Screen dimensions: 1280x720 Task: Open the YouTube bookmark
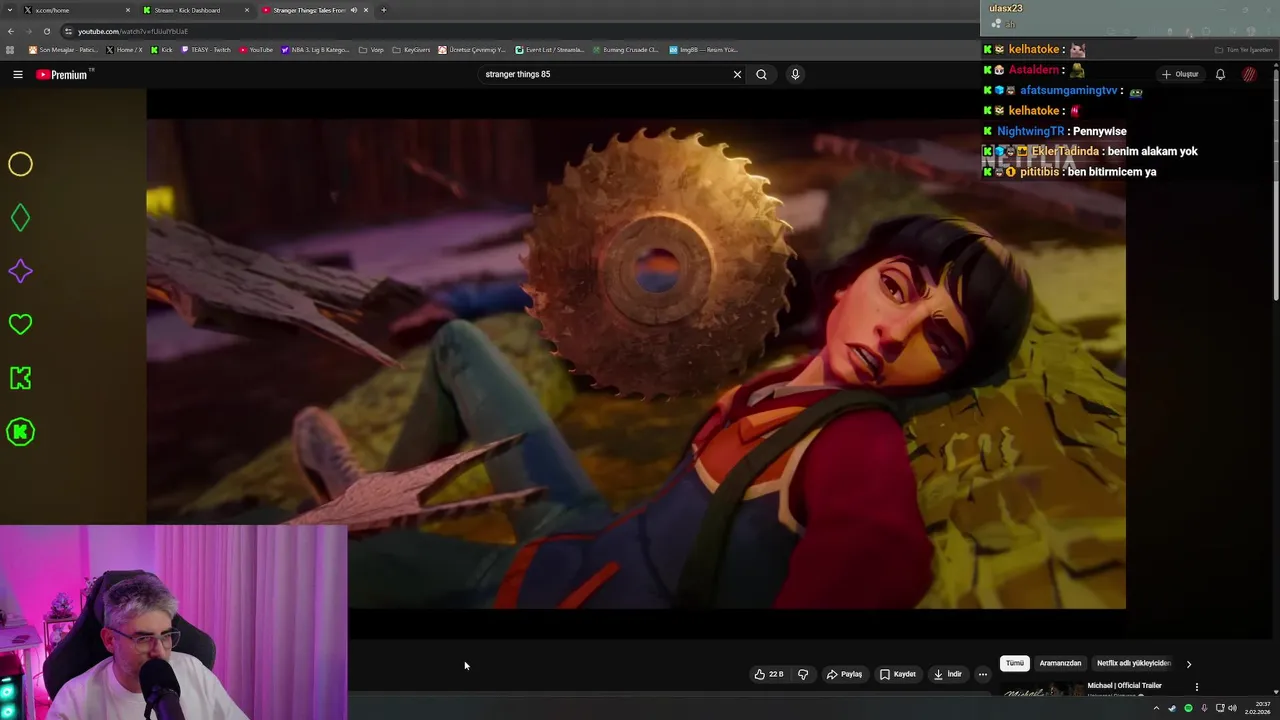coord(256,49)
